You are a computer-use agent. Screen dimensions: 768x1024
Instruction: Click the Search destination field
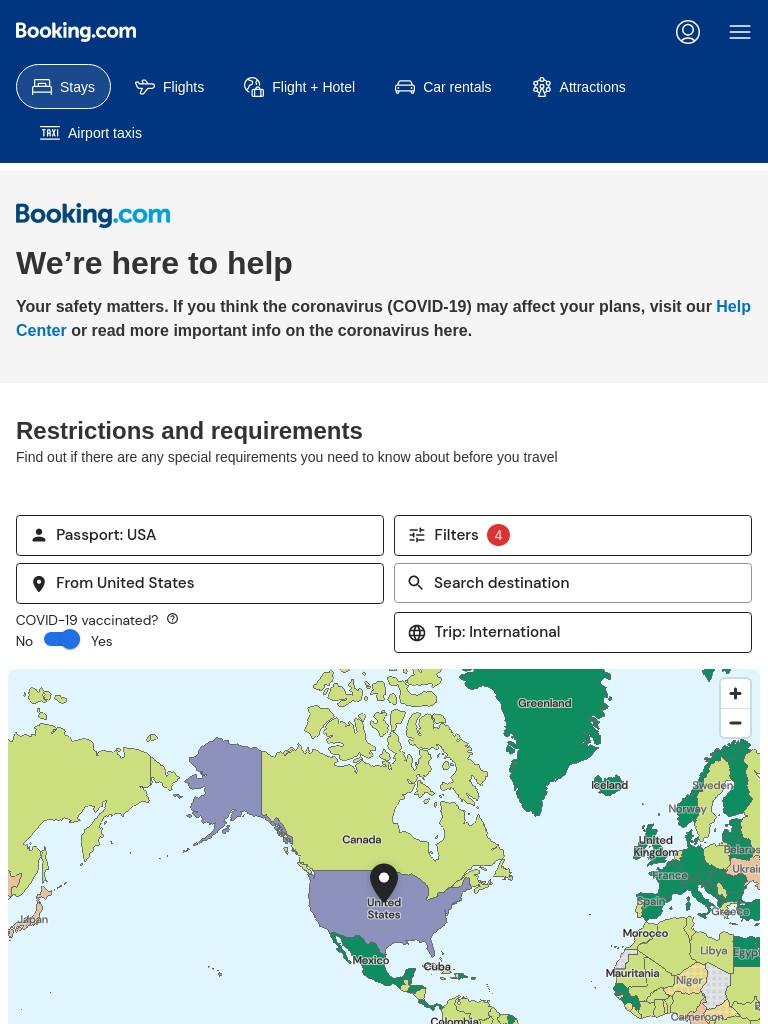coord(573,583)
